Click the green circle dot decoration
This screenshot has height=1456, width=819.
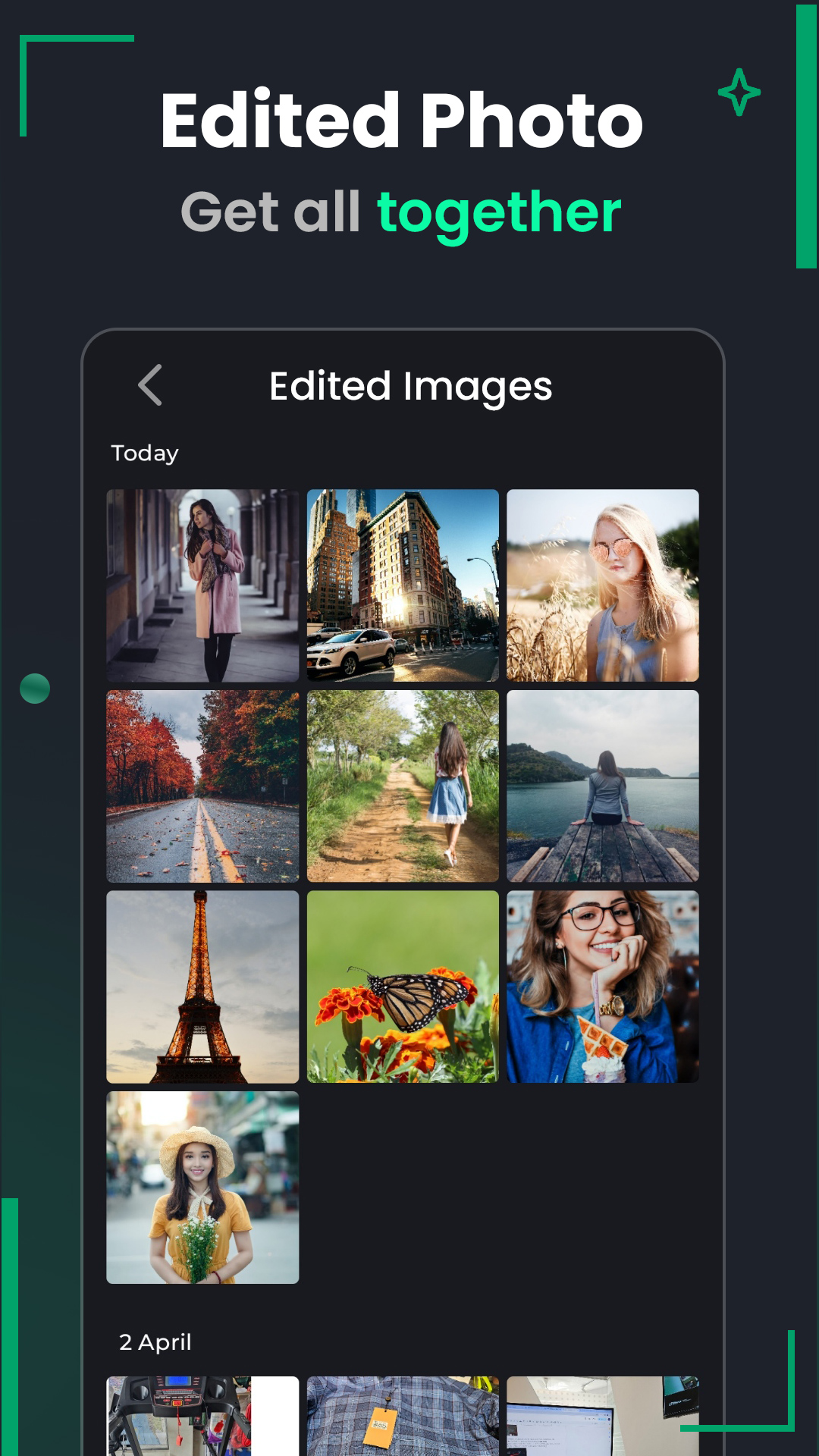(35, 689)
